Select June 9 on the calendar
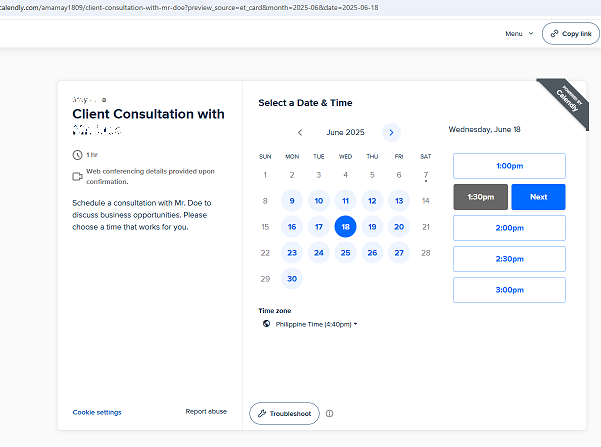This screenshot has width=601, height=447. click(x=292, y=201)
